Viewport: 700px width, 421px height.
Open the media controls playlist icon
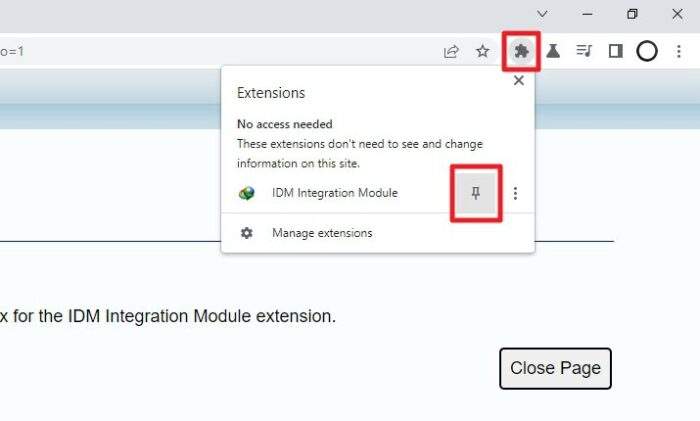click(584, 51)
